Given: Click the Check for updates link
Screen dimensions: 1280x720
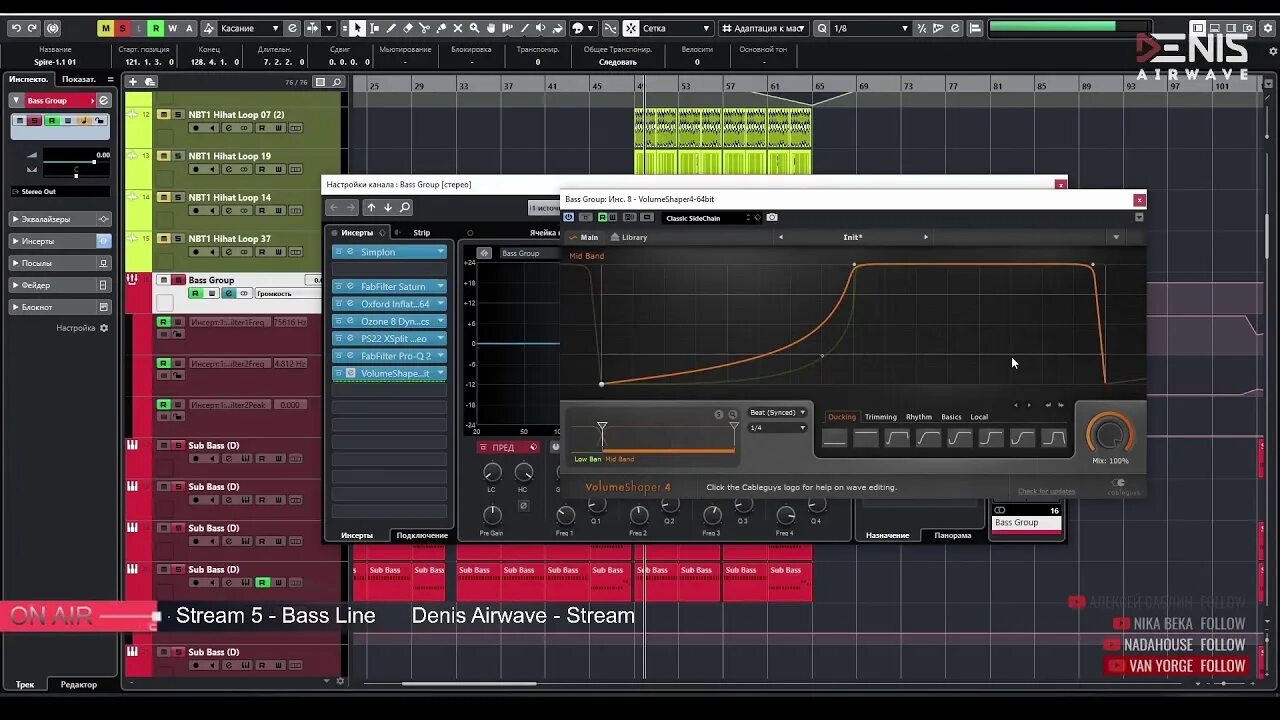Looking at the screenshot, I should click(1047, 491).
